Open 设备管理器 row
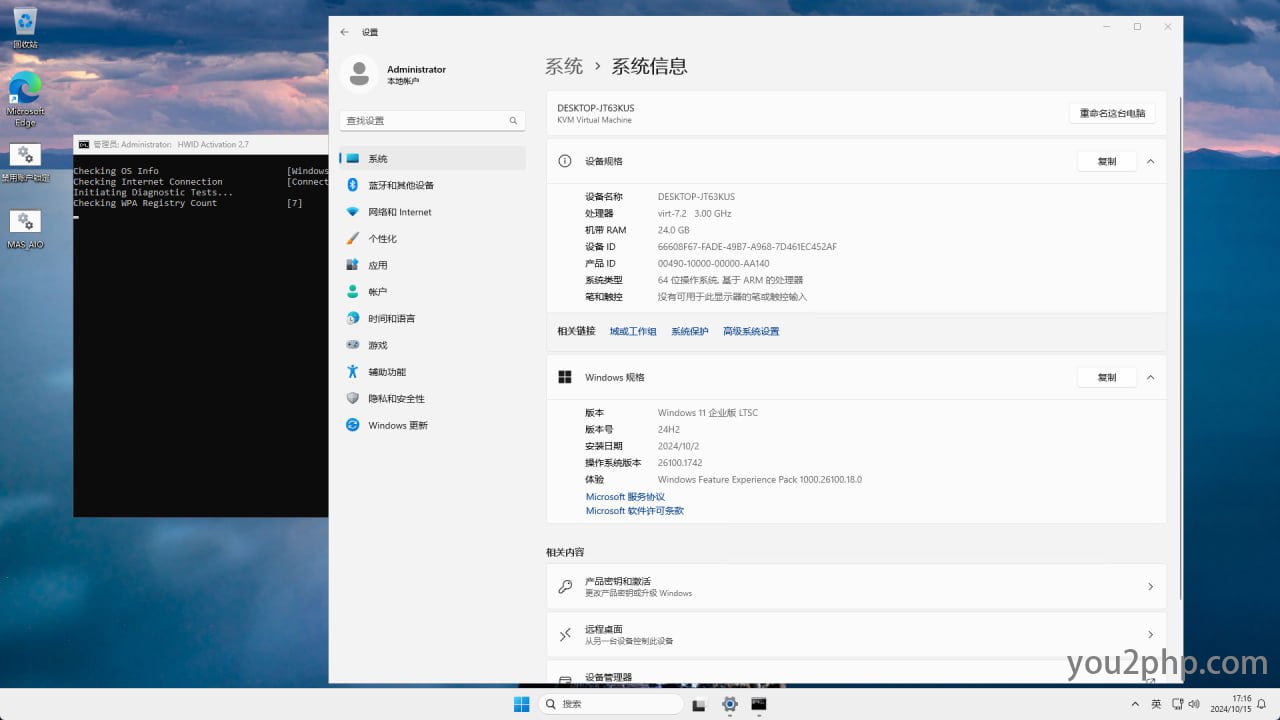This screenshot has width=1280, height=720. pos(856,672)
